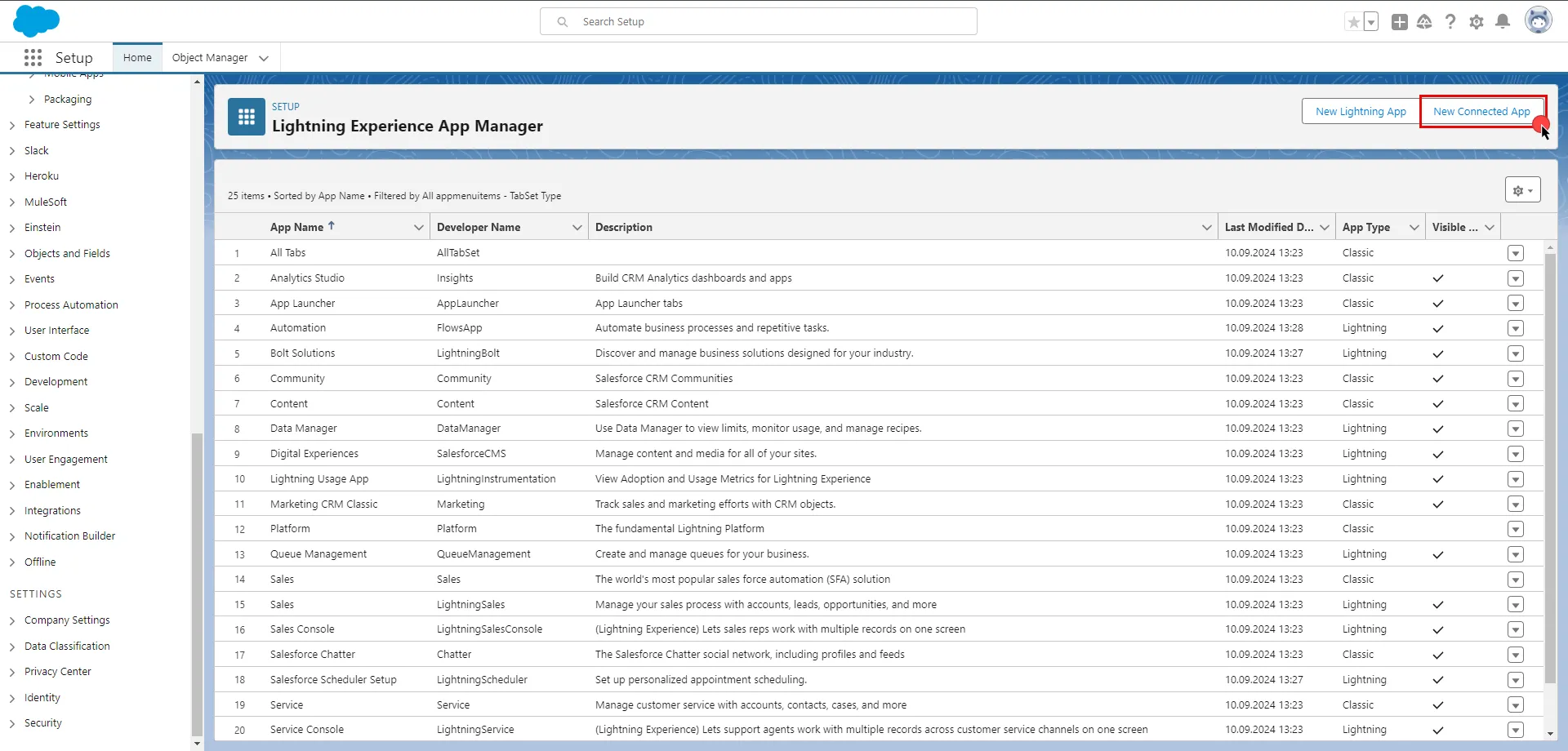Open the row actions menu for Analytics Studio
1568x751 pixels.
(1516, 278)
